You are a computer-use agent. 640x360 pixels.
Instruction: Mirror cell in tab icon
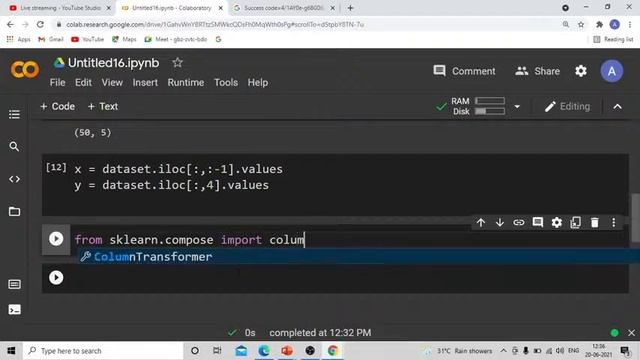(x=576, y=222)
